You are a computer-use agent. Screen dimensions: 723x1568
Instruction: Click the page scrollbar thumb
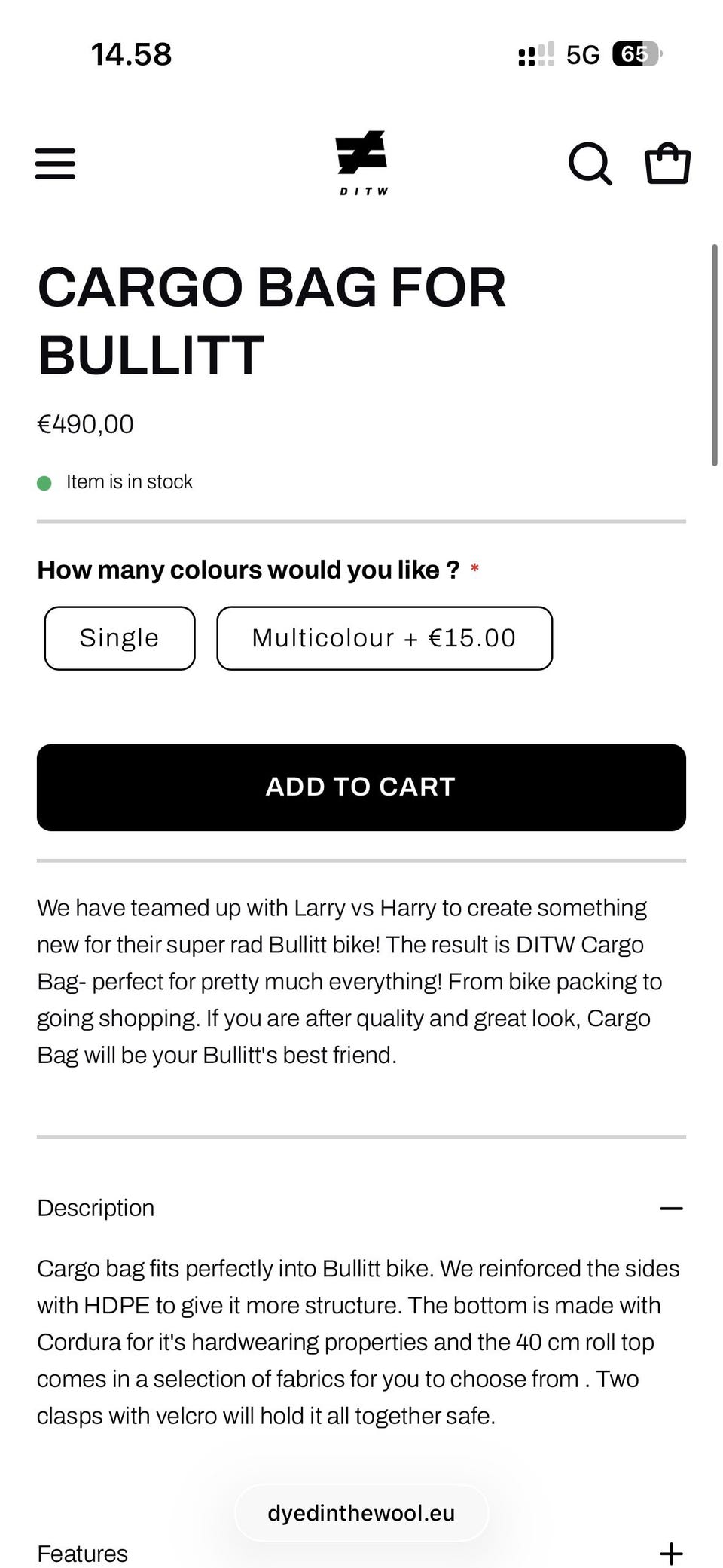click(714, 354)
